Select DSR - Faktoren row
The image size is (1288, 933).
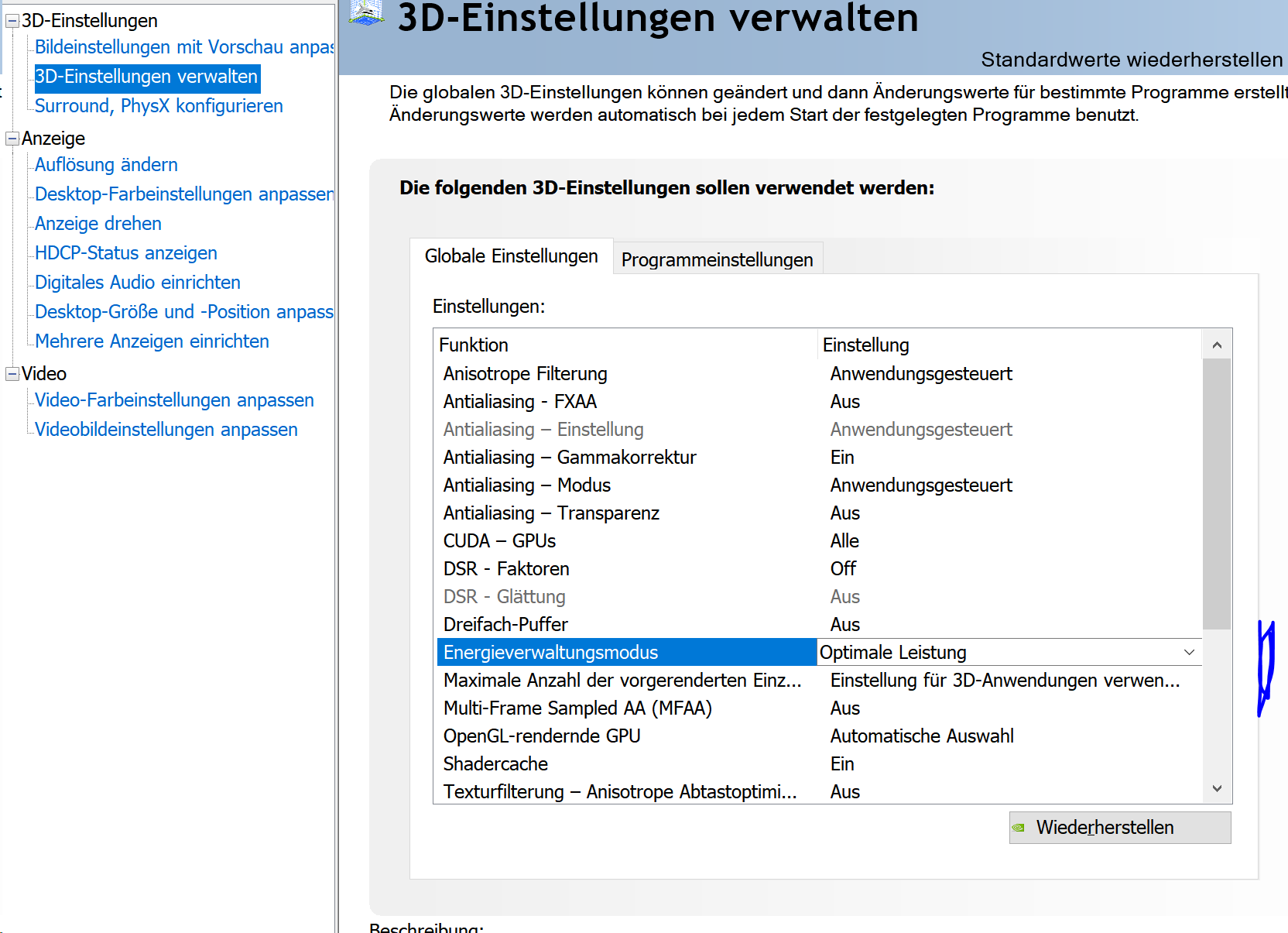(819, 569)
